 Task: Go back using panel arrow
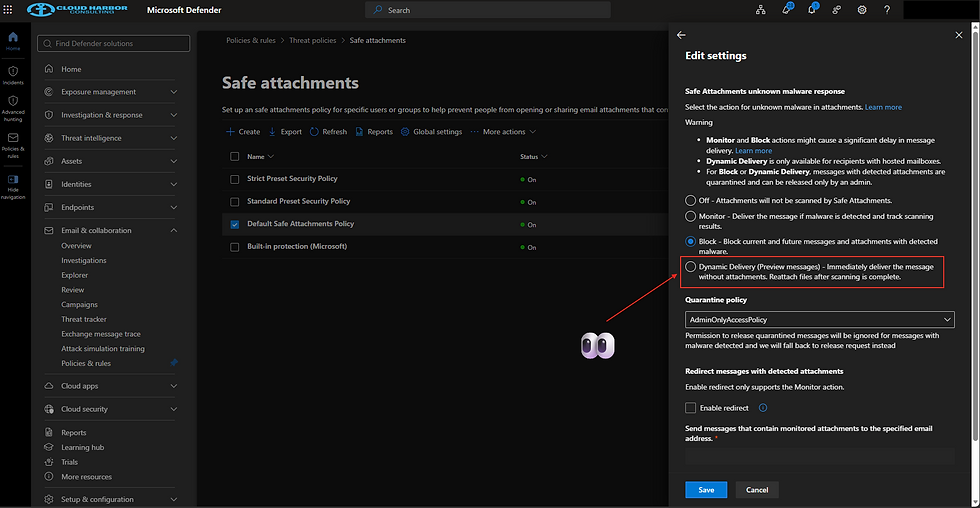pos(681,35)
